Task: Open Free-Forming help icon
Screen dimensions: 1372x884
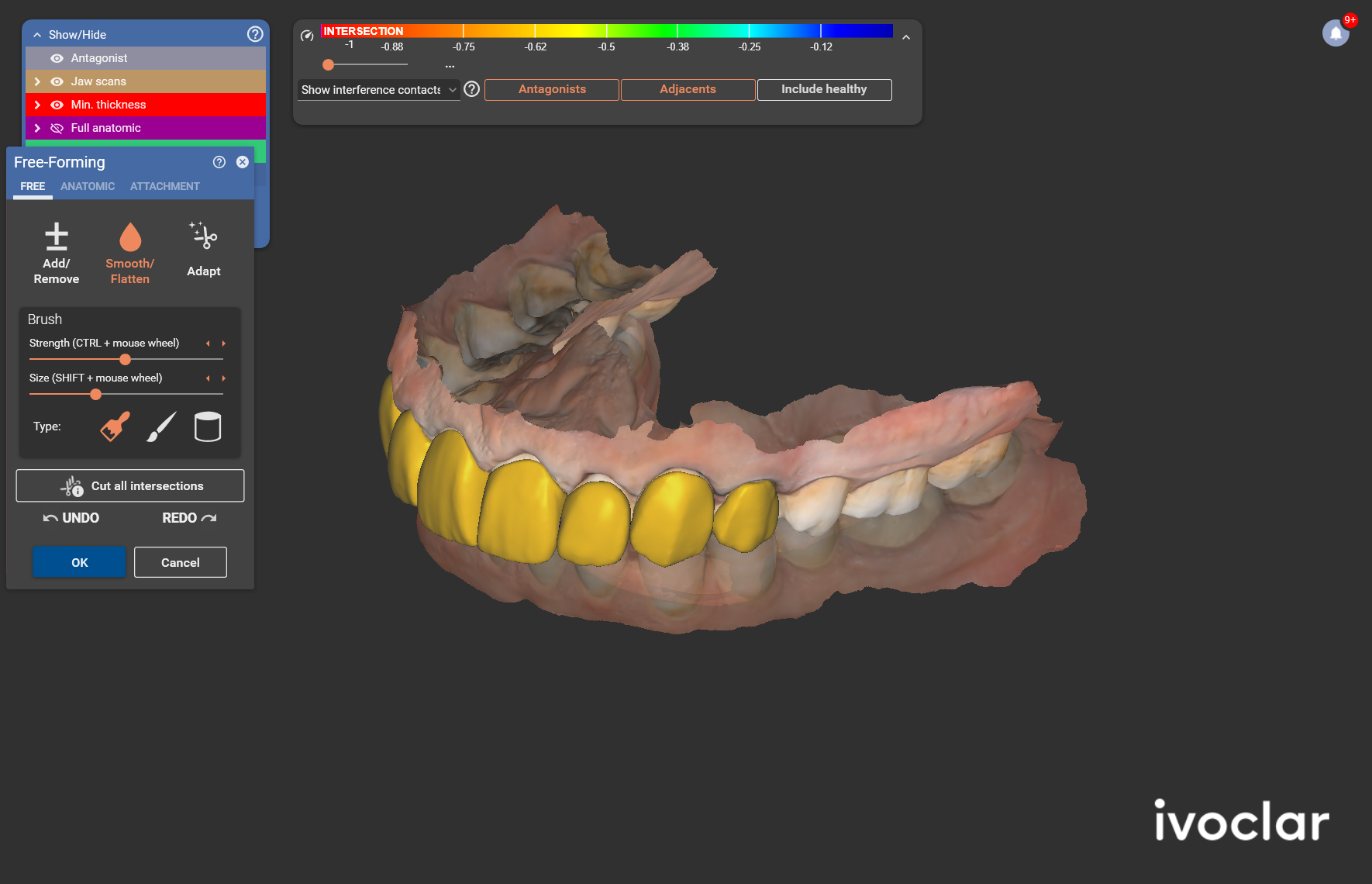Action: click(219, 162)
